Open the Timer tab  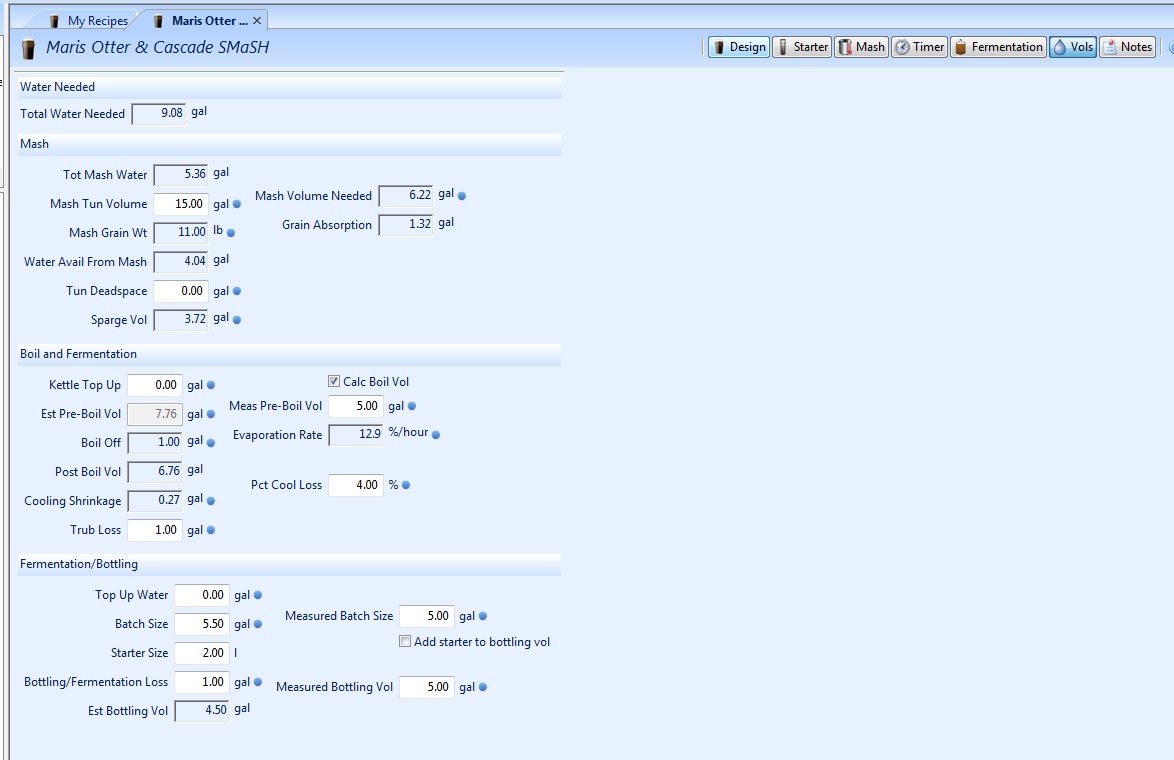point(919,47)
